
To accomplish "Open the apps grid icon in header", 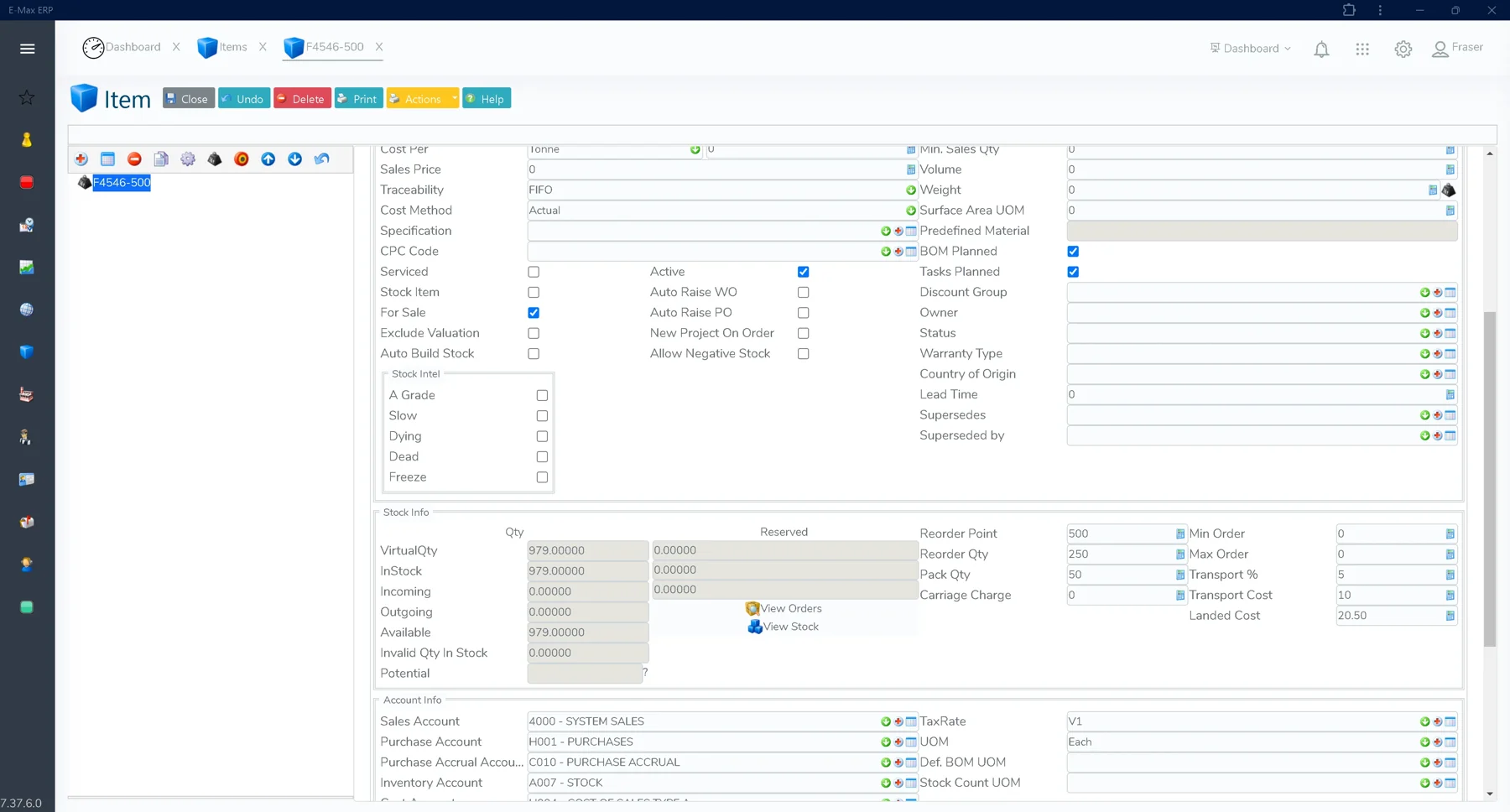I will (1362, 49).
